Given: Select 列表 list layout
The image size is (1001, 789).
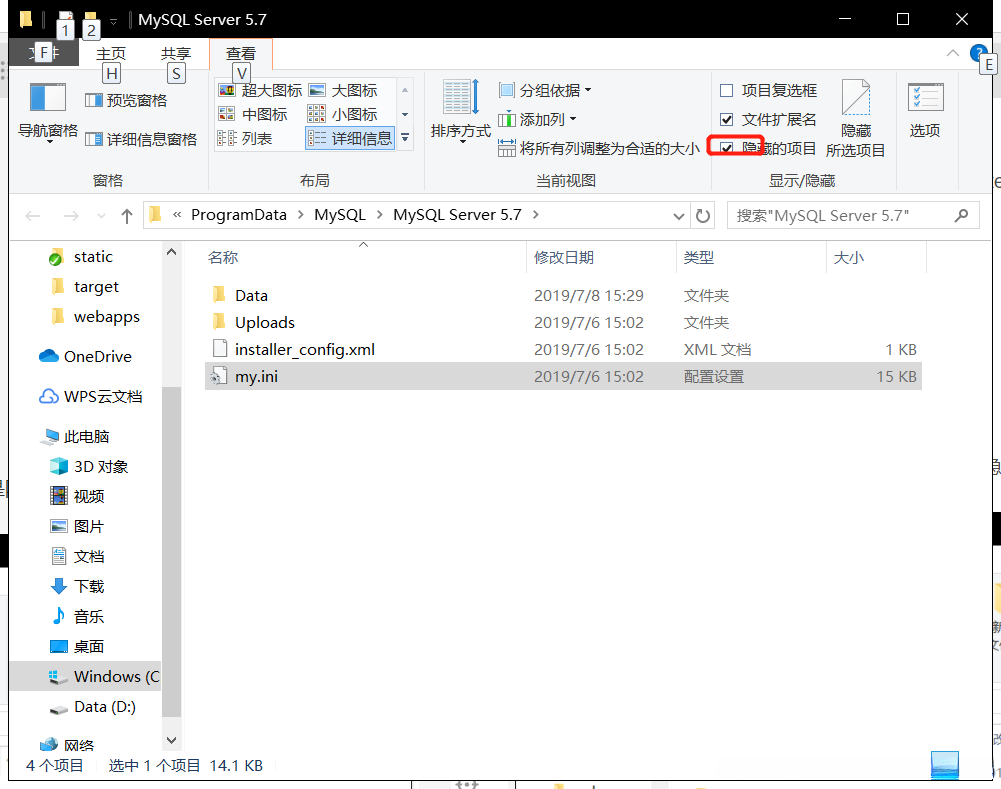Looking at the screenshot, I should click(245, 138).
